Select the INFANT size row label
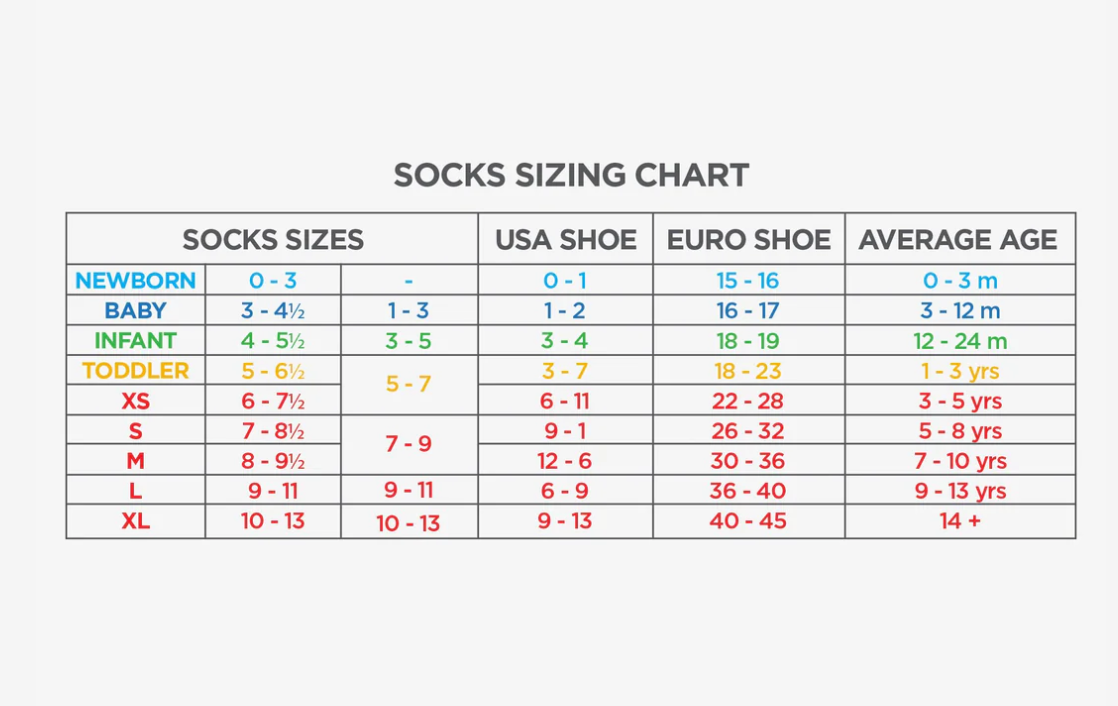The height and width of the screenshot is (706, 1118). pyautogui.click(x=136, y=341)
